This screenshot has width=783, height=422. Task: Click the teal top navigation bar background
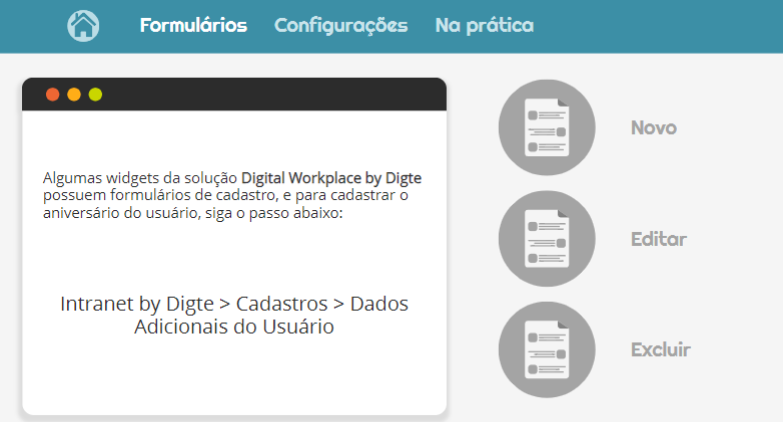(x=649, y=26)
